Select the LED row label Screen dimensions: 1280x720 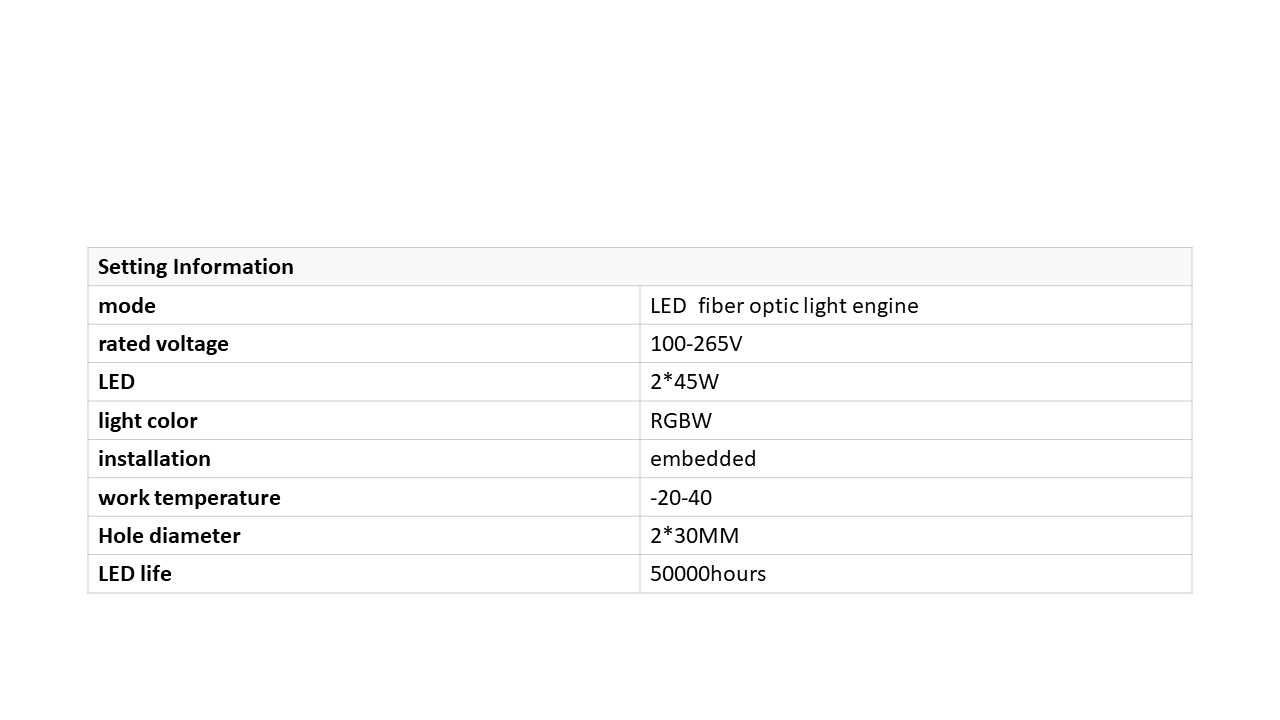[x=364, y=382]
